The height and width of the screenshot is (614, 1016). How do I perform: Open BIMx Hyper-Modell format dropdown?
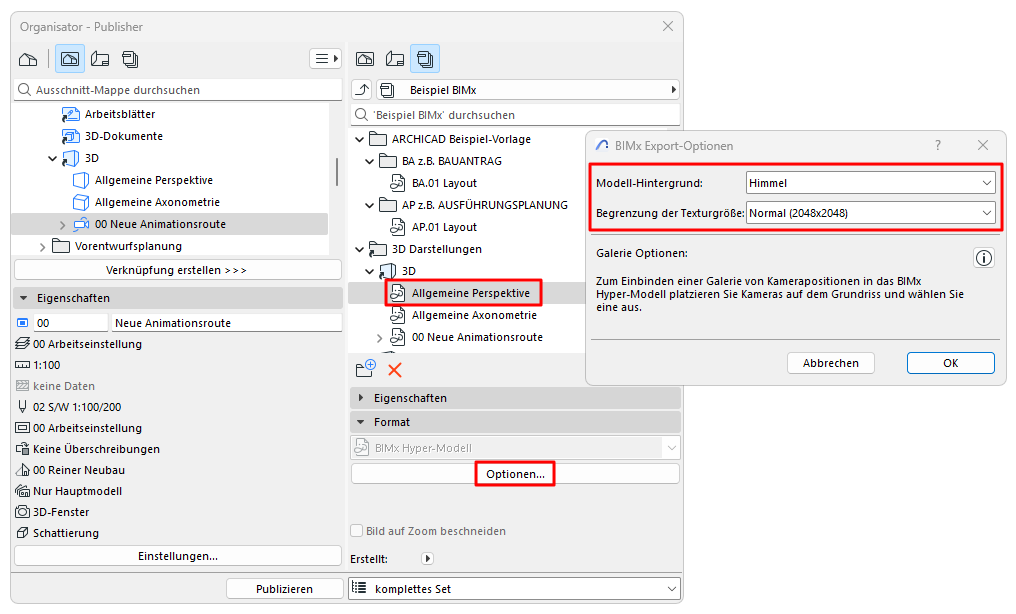pos(515,448)
